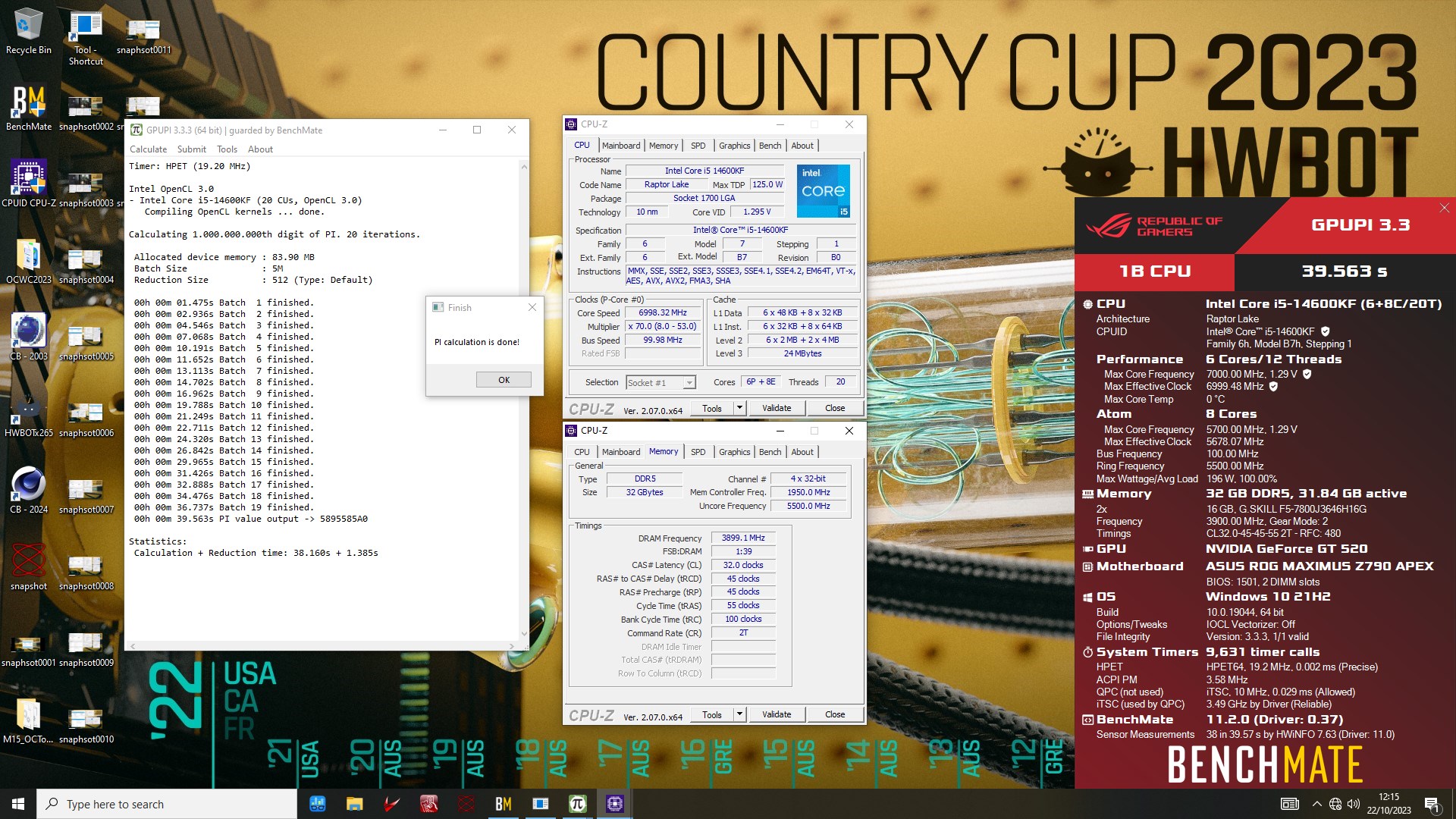Switch to About tab in upper CPU-Z
Screen dimensions: 1456x819
[802, 146]
